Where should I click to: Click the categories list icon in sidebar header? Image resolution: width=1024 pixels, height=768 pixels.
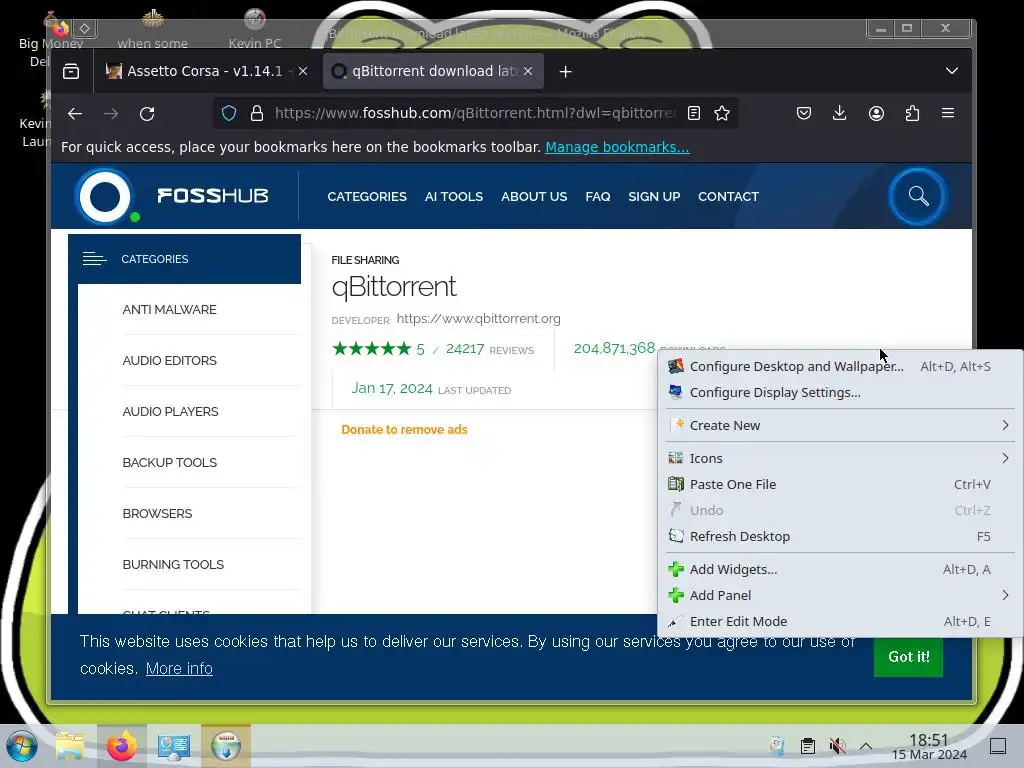pyautogui.click(x=94, y=259)
